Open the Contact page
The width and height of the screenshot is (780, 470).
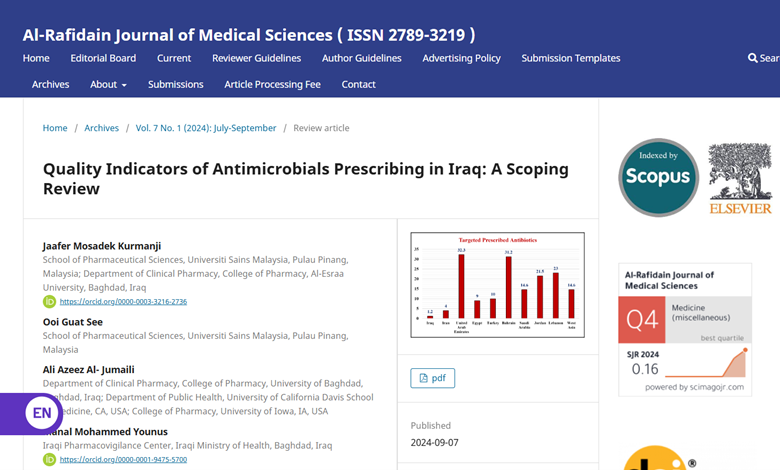358,84
